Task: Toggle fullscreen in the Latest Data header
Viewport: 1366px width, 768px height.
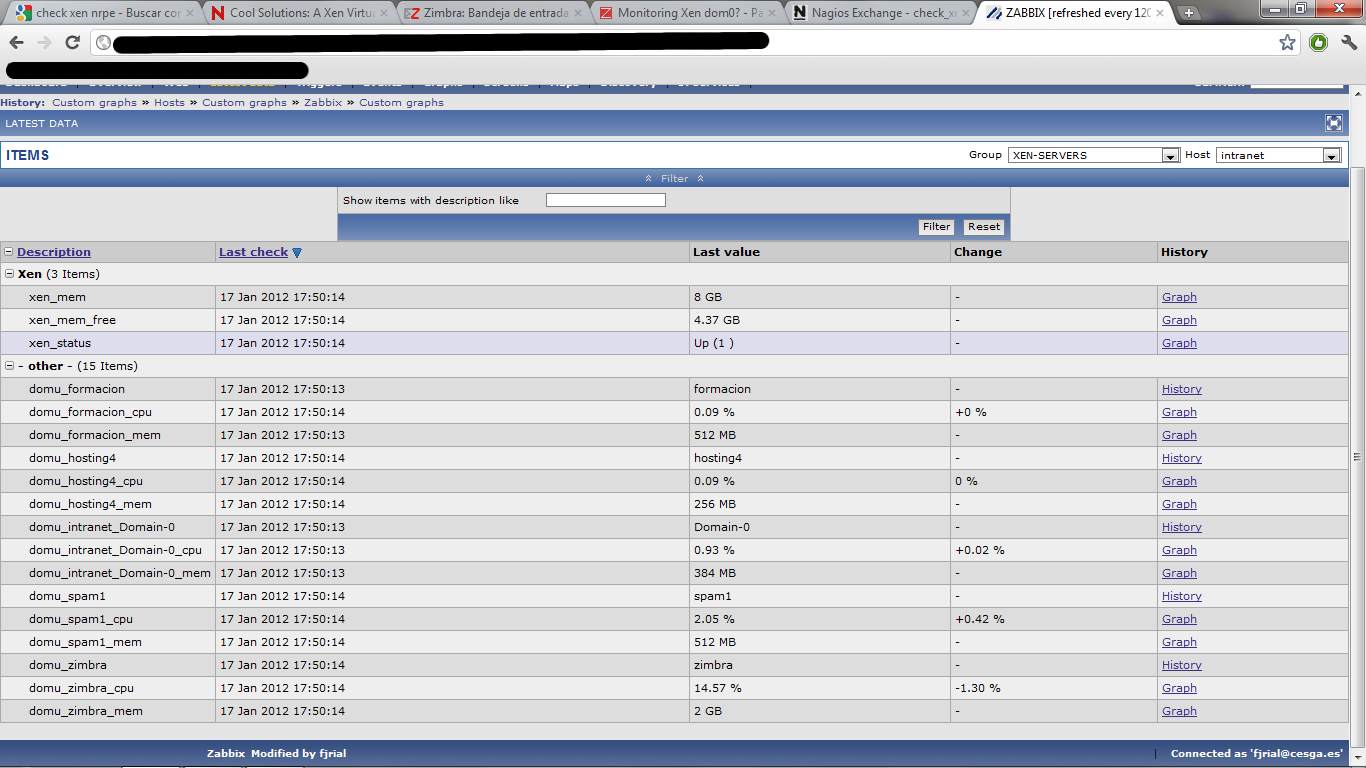Action: tap(1334, 123)
